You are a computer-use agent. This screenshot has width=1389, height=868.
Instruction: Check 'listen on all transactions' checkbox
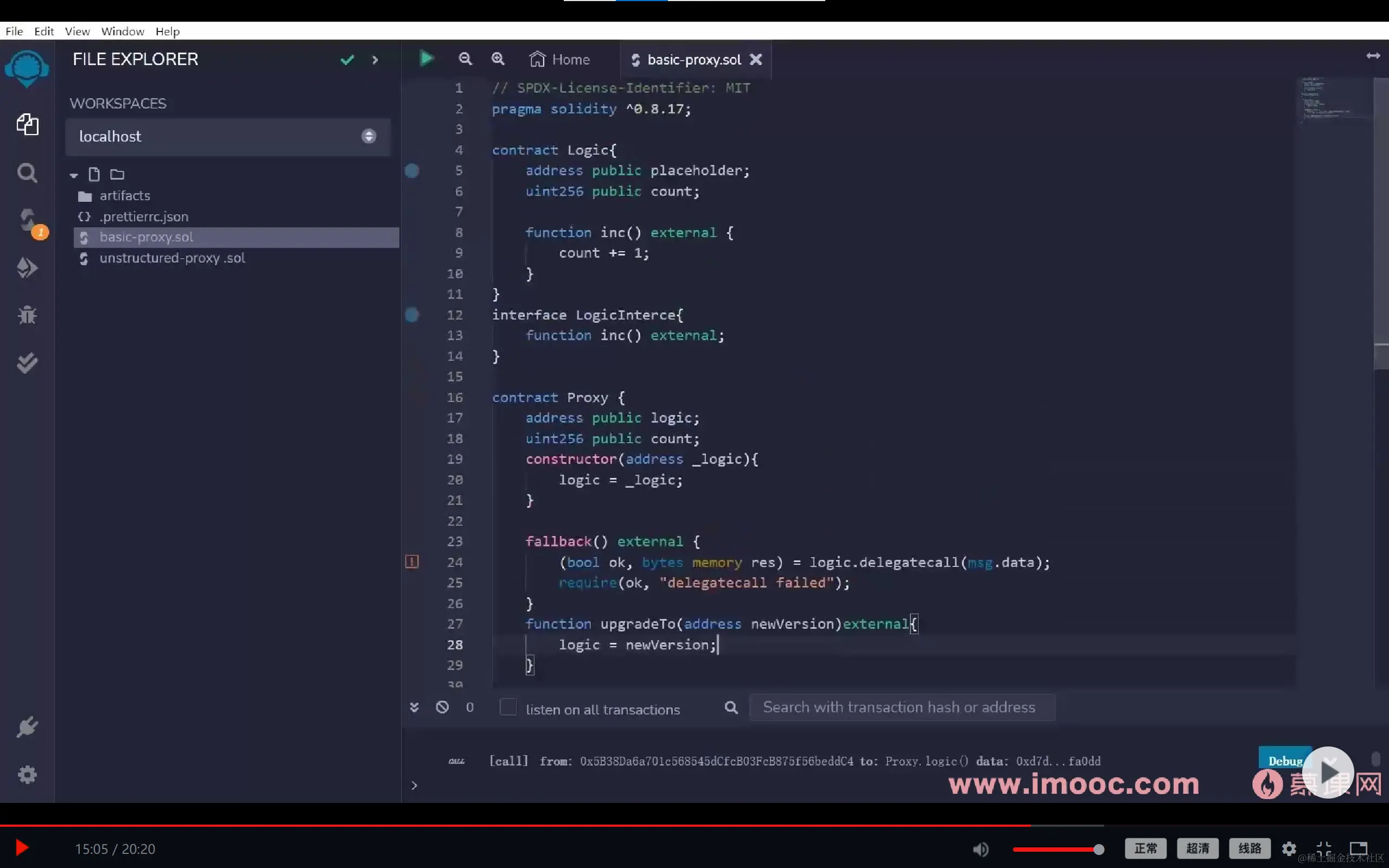pos(508,707)
